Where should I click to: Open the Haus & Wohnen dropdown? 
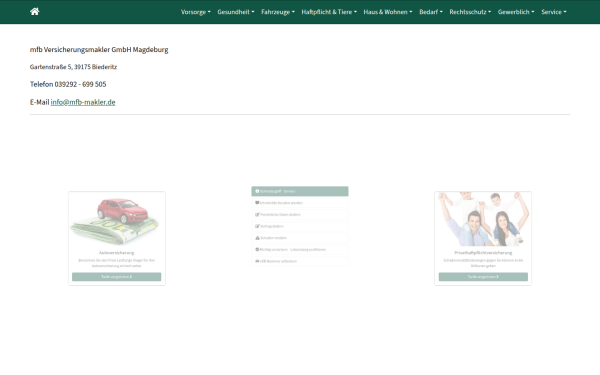[x=388, y=12]
